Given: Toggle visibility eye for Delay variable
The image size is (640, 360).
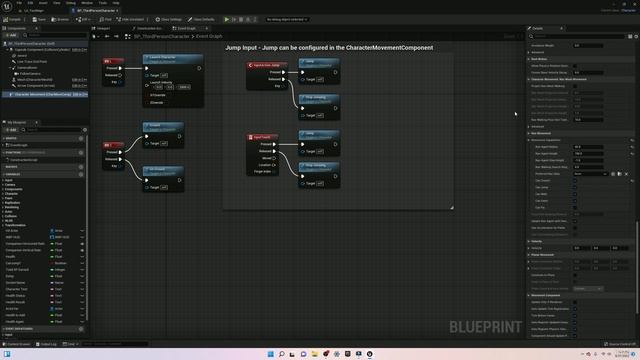Looking at the screenshot, I should 82,276.
